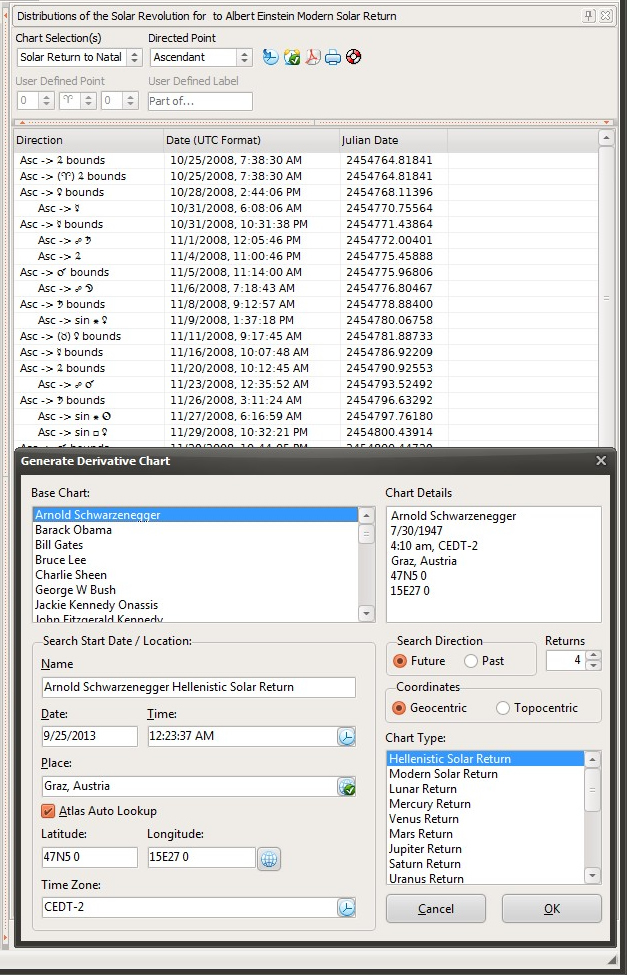
Task: Choose Lunar Return chart type
Action: point(485,788)
